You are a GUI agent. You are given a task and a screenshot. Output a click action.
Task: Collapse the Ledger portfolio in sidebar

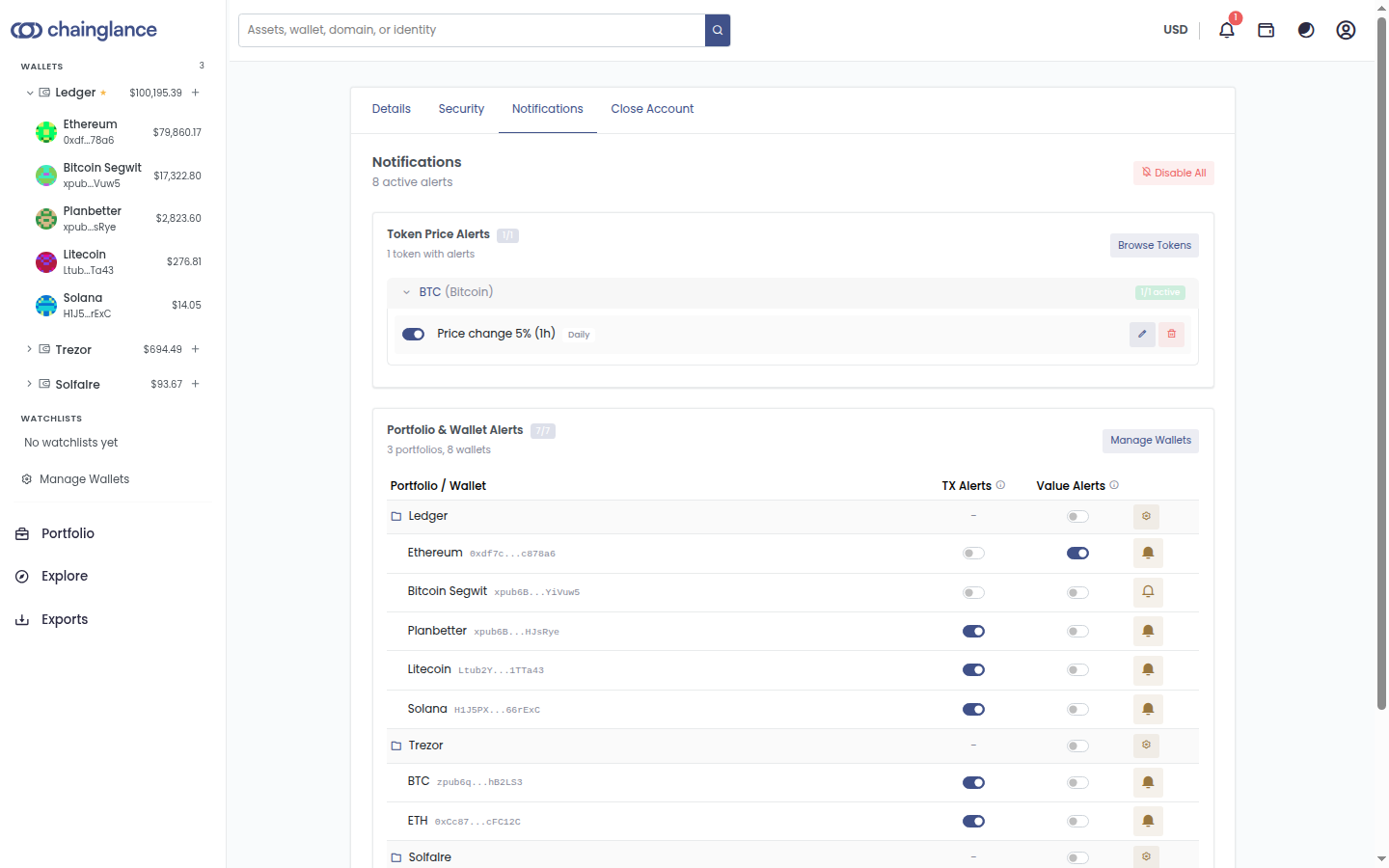30,93
